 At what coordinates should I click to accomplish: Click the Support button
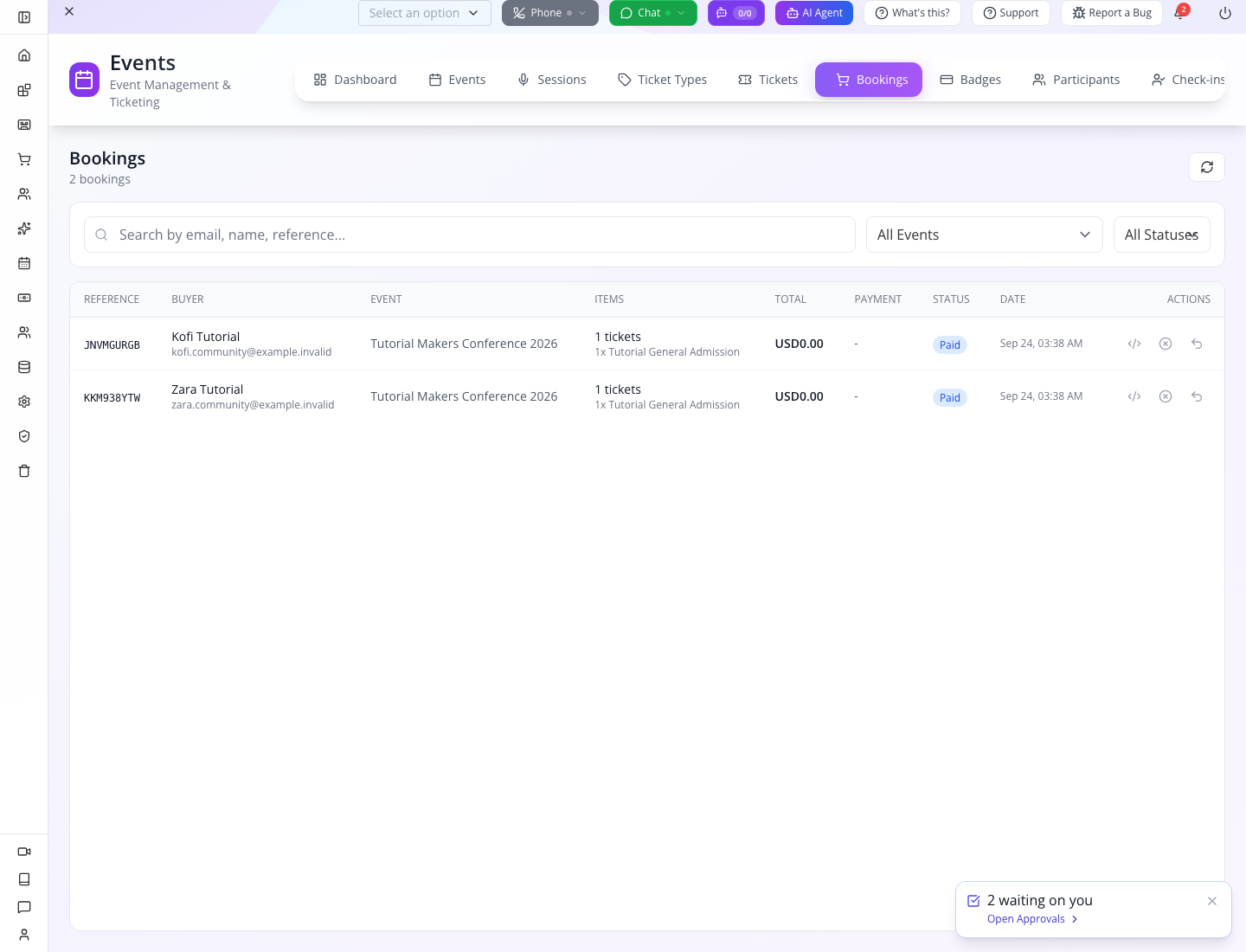[x=1011, y=13]
